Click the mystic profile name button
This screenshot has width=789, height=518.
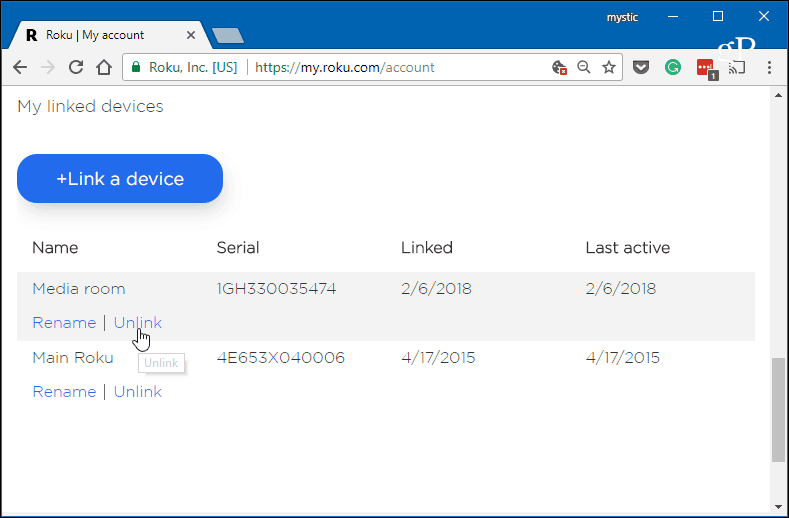click(x=622, y=17)
